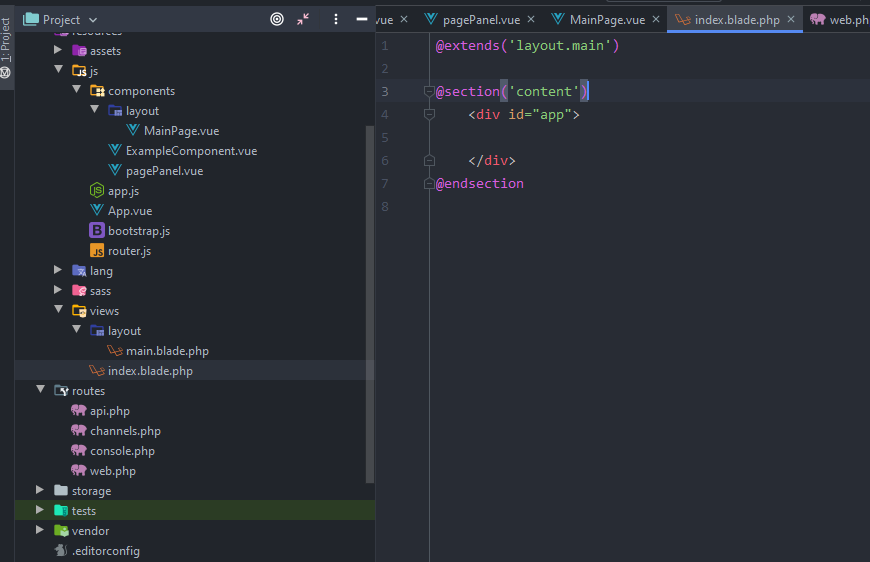Expand the sass folder arrow
Screen dimensions: 870x562
58,290
